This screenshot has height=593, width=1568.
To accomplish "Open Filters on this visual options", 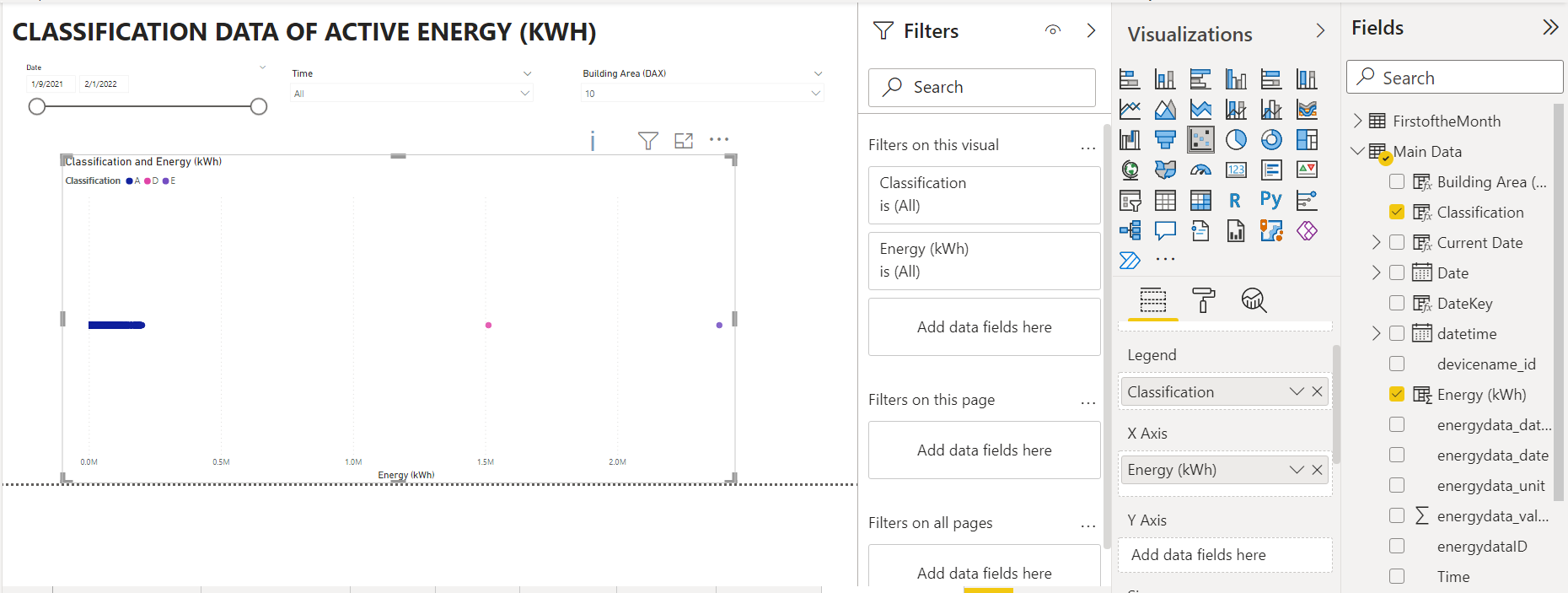I will click(1088, 148).
